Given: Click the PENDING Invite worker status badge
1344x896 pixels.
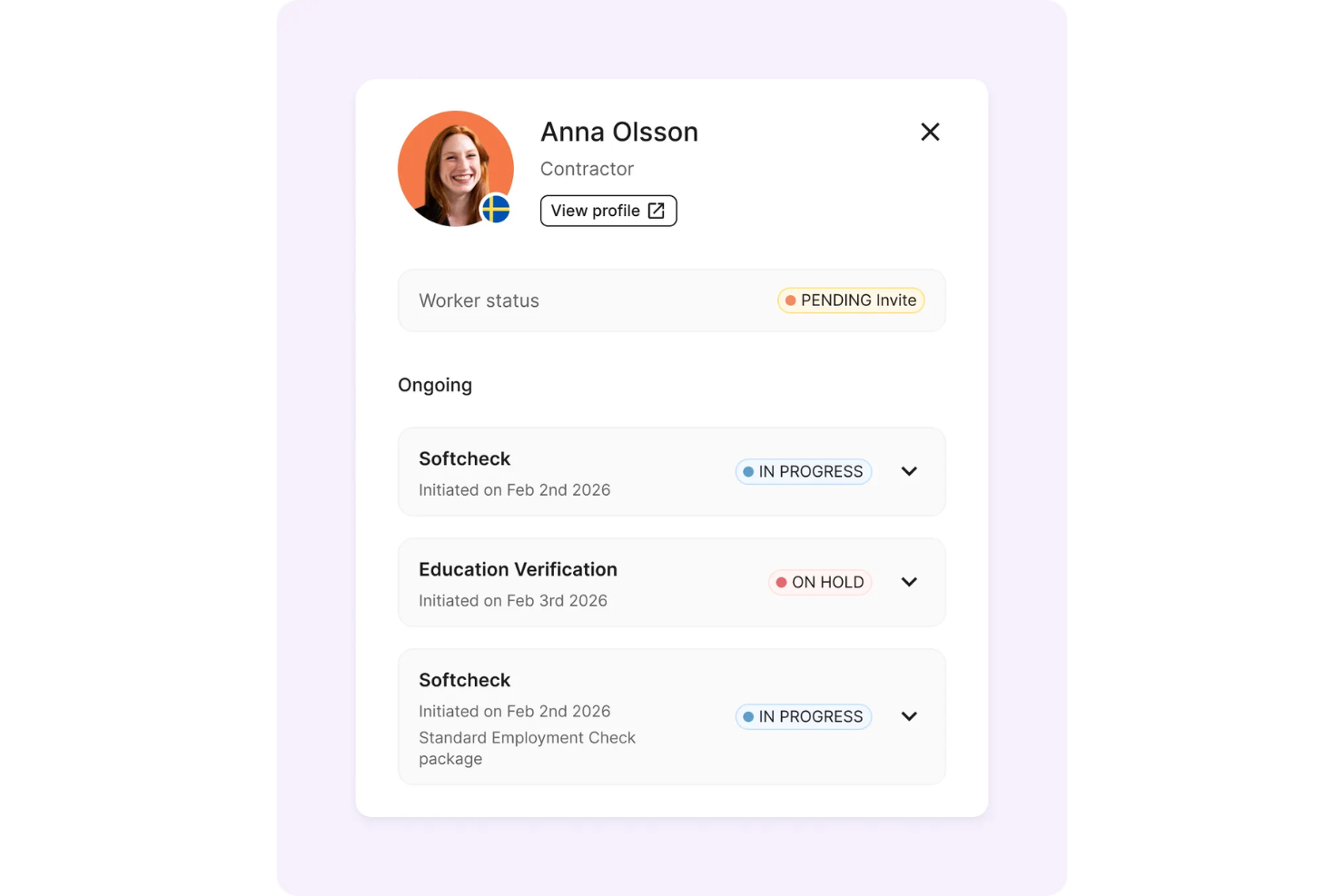Looking at the screenshot, I should click(850, 300).
